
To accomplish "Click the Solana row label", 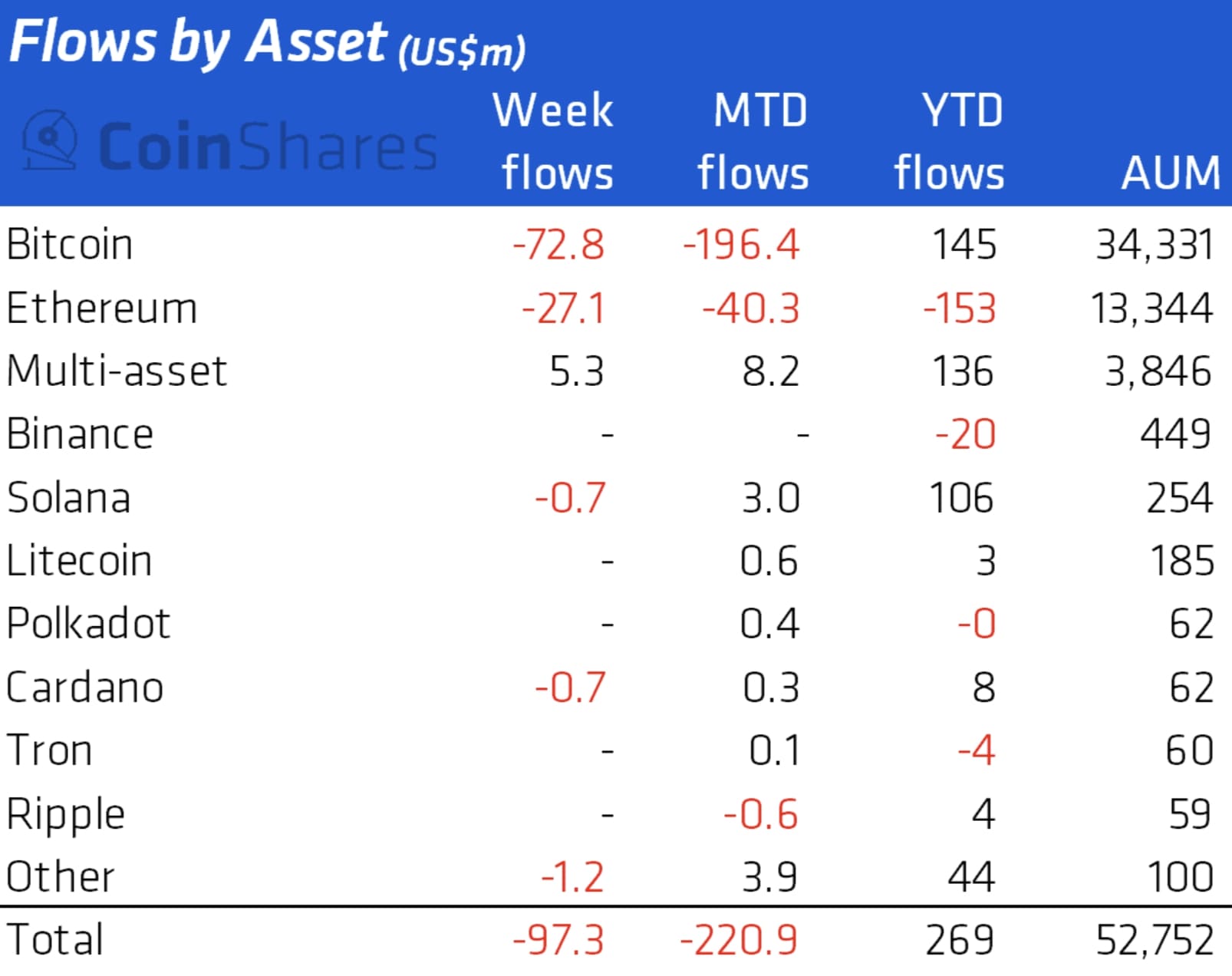I will point(68,498).
